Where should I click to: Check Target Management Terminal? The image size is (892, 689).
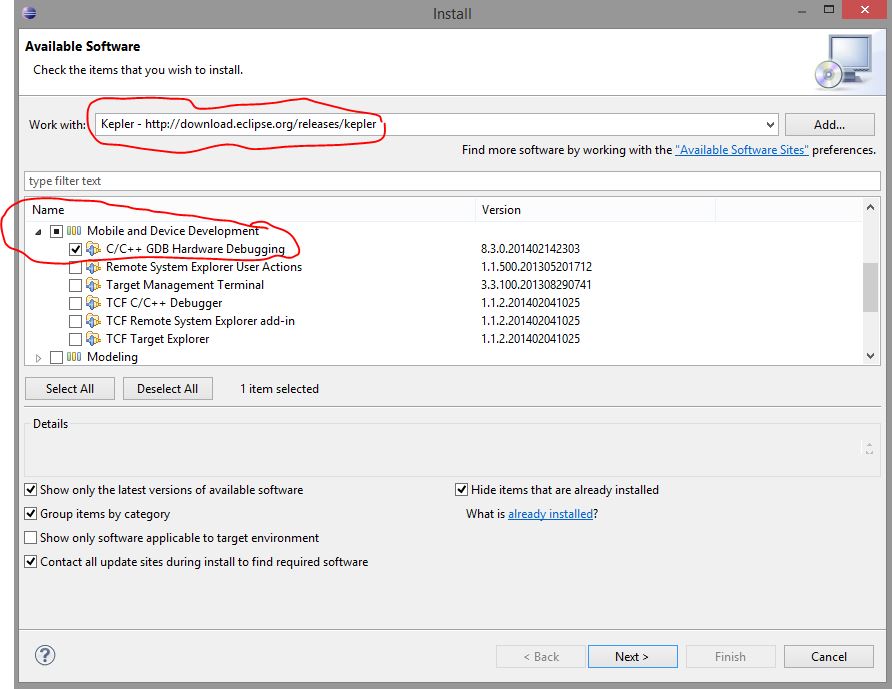click(75, 285)
